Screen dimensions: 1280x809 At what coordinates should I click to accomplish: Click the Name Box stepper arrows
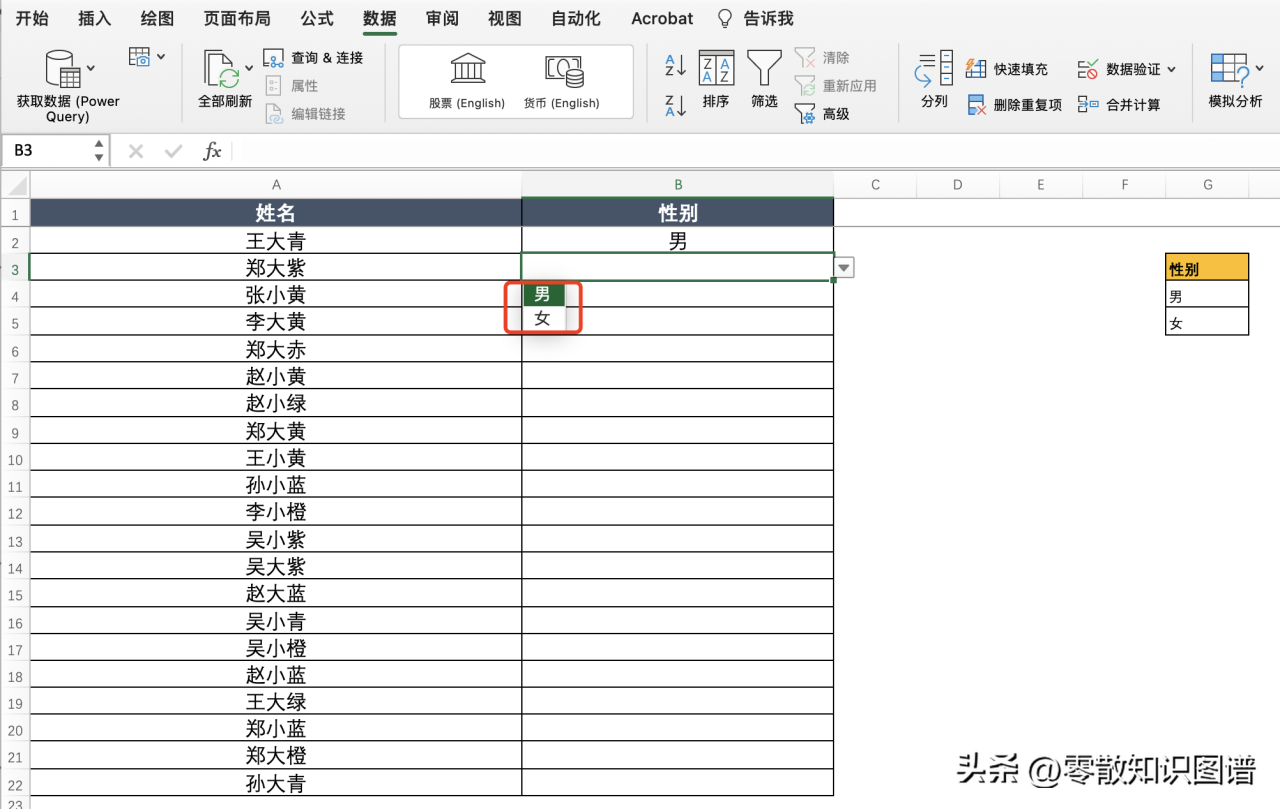click(99, 151)
